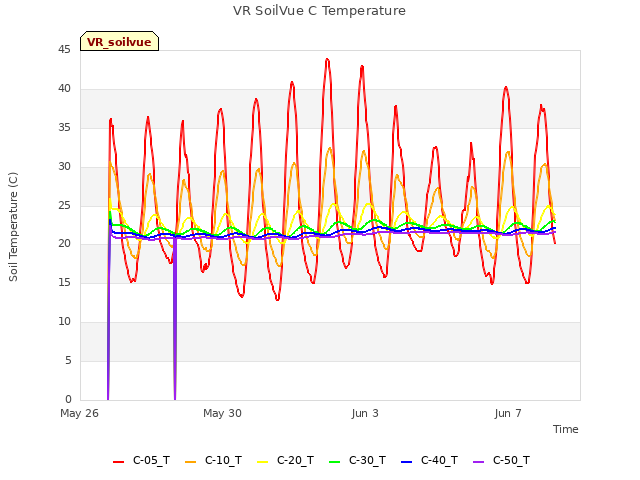The width and height of the screenshot is (640, 480).
Task: Click the orange C-10_T legend color marker
Action: click(190, 462)
